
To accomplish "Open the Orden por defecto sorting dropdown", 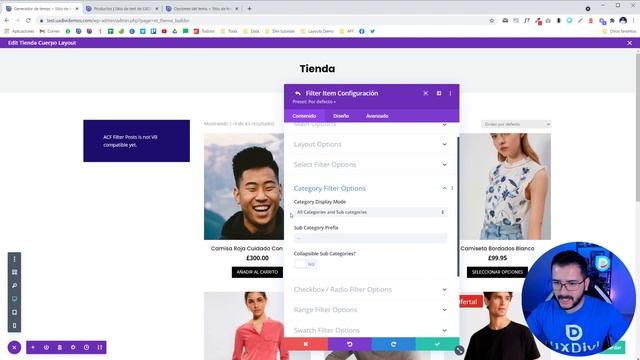I will [x=516, y=124].
